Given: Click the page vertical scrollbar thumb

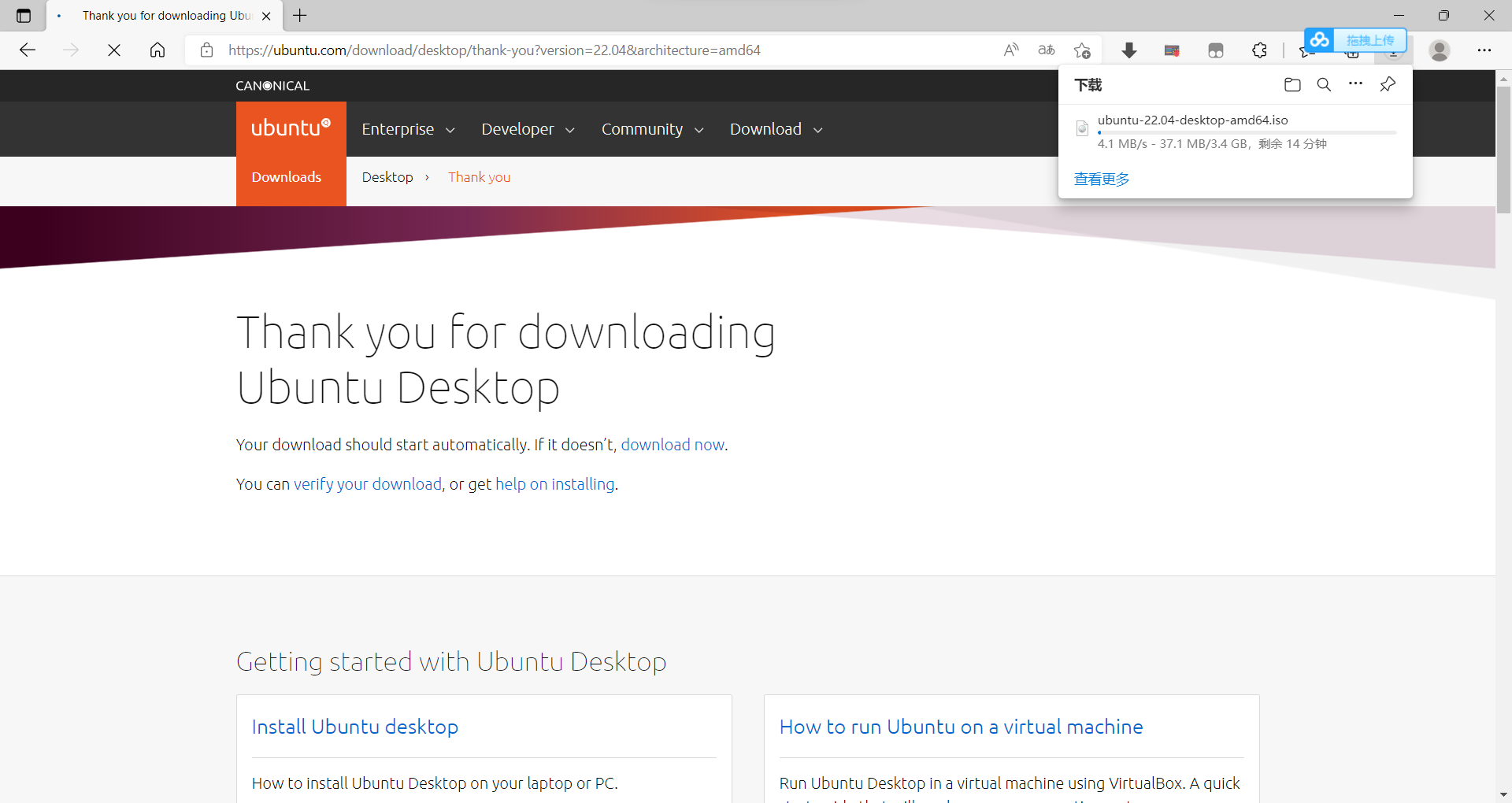Looking at the screenshot, I should [x=1503, y=150].
